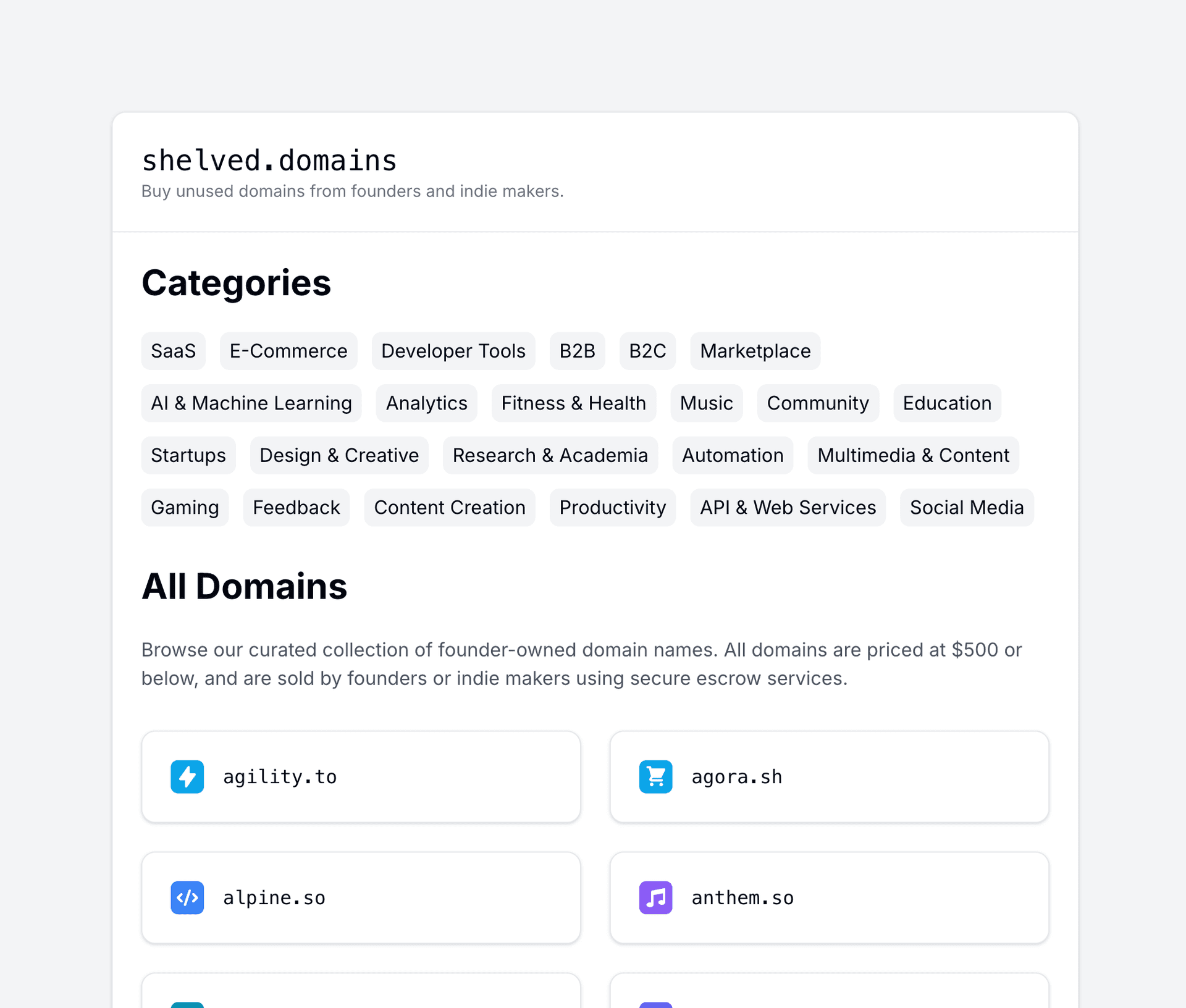Click the shelved.domains site title
This screenshot has width=1186, height=1008.
(269, 160)
